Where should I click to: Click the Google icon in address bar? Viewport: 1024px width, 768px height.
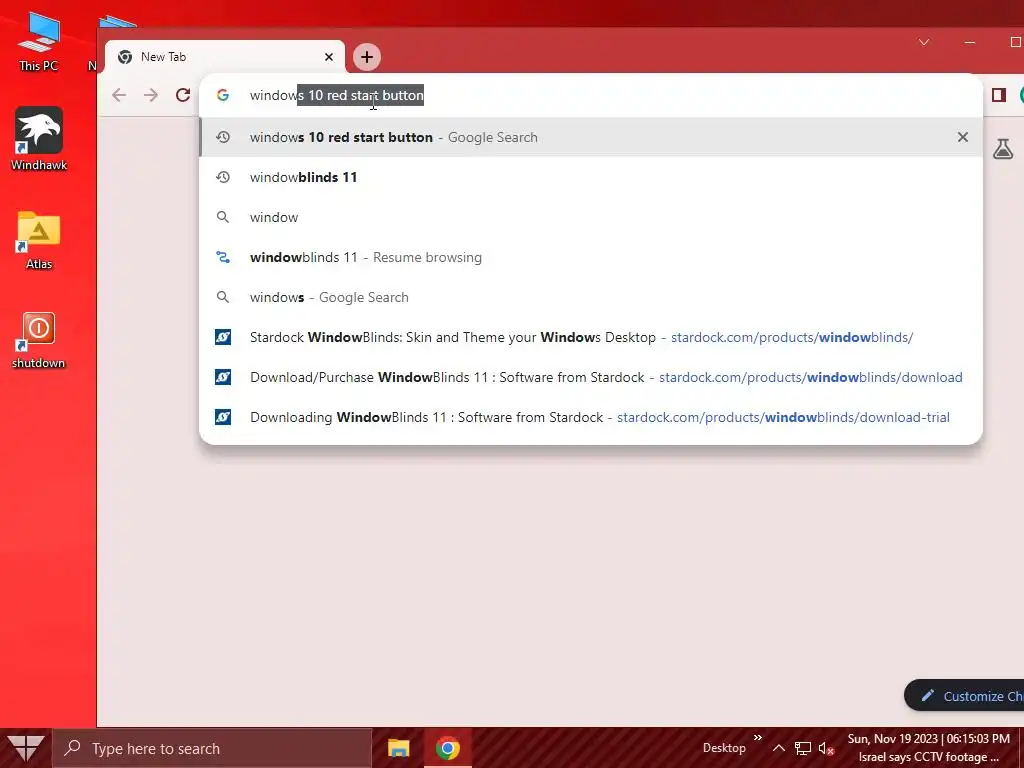click(223, 95)
